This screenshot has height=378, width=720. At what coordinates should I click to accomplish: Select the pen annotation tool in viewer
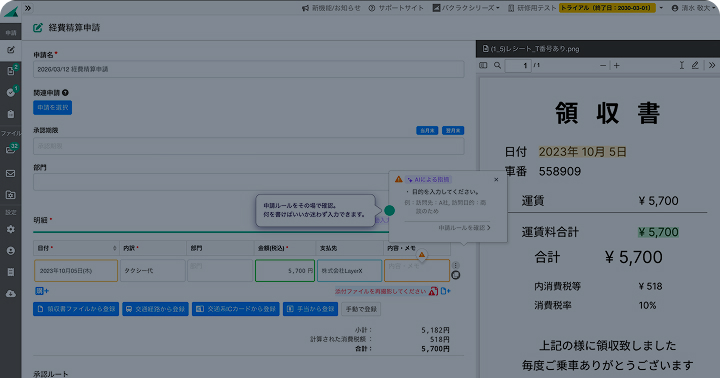coord(695,66)
